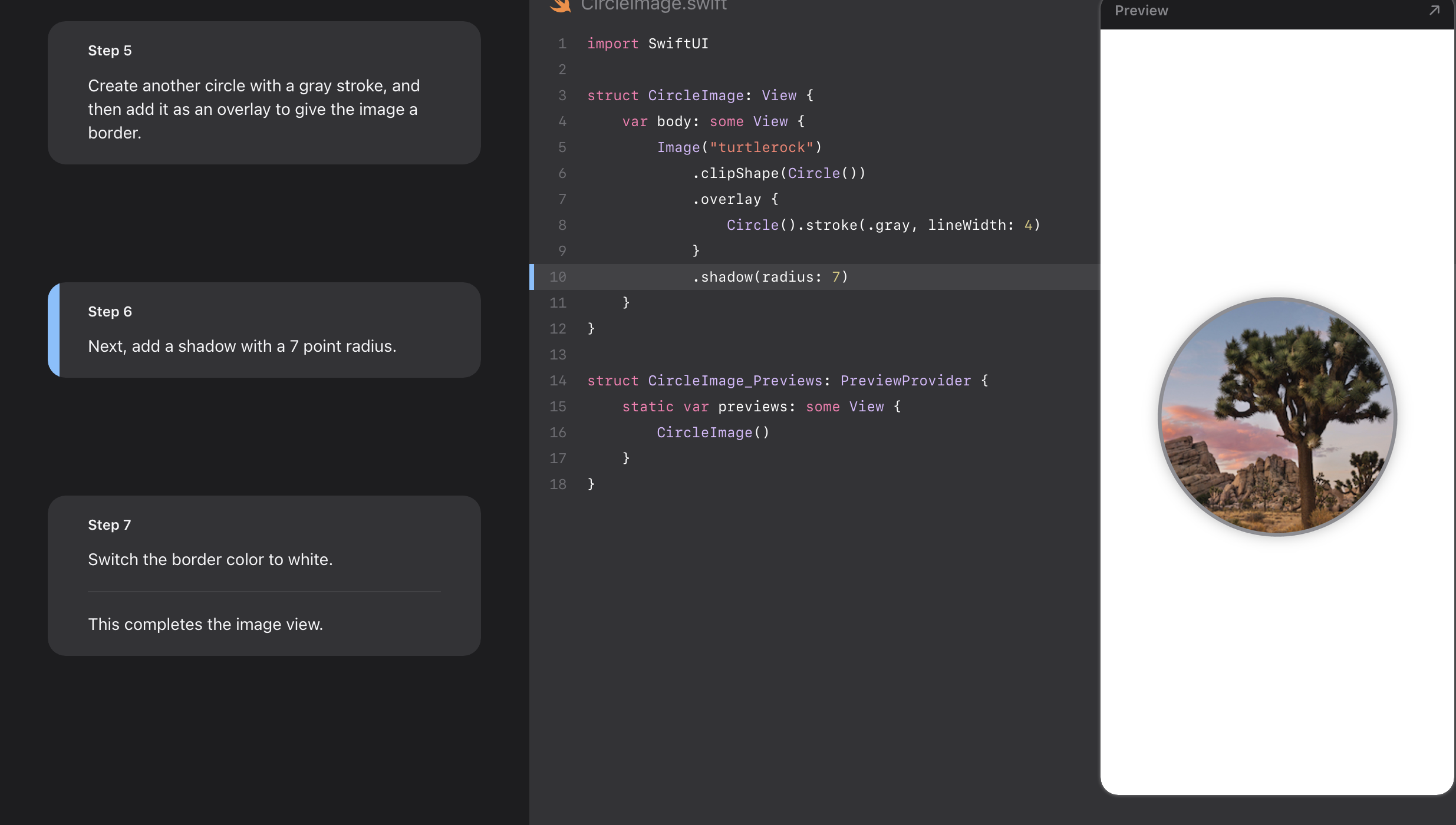
Task: Click the lineWidth value 4
Action: [1028, 225]
